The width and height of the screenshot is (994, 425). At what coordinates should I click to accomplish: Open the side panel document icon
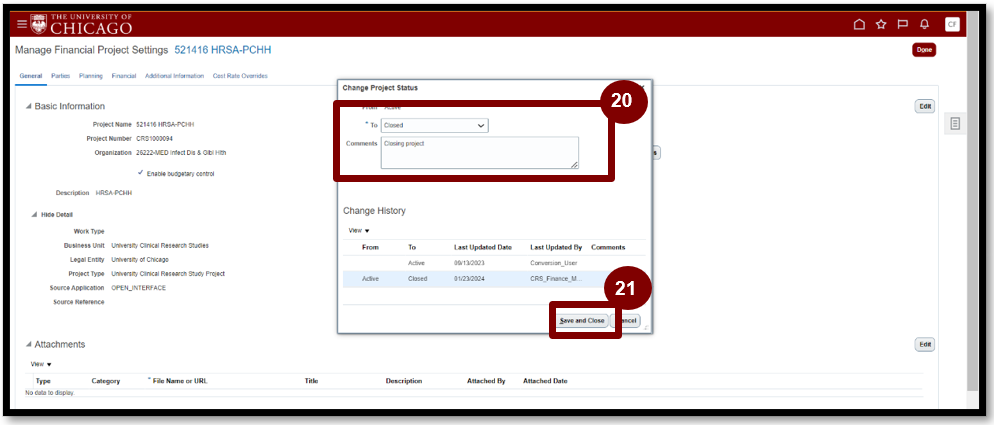[955, 124]
